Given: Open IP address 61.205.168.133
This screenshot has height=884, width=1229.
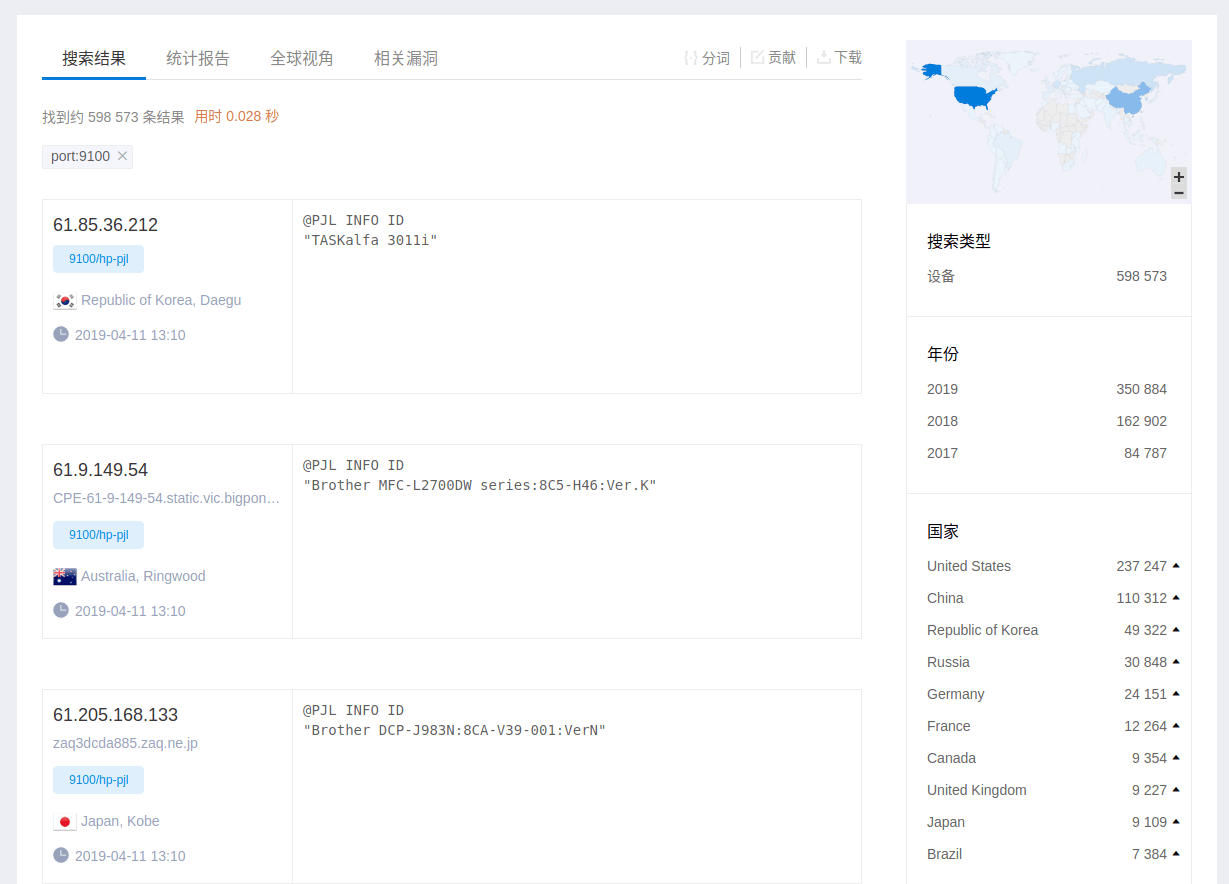Looking at the screenshot, I should [x=115, y=715].
